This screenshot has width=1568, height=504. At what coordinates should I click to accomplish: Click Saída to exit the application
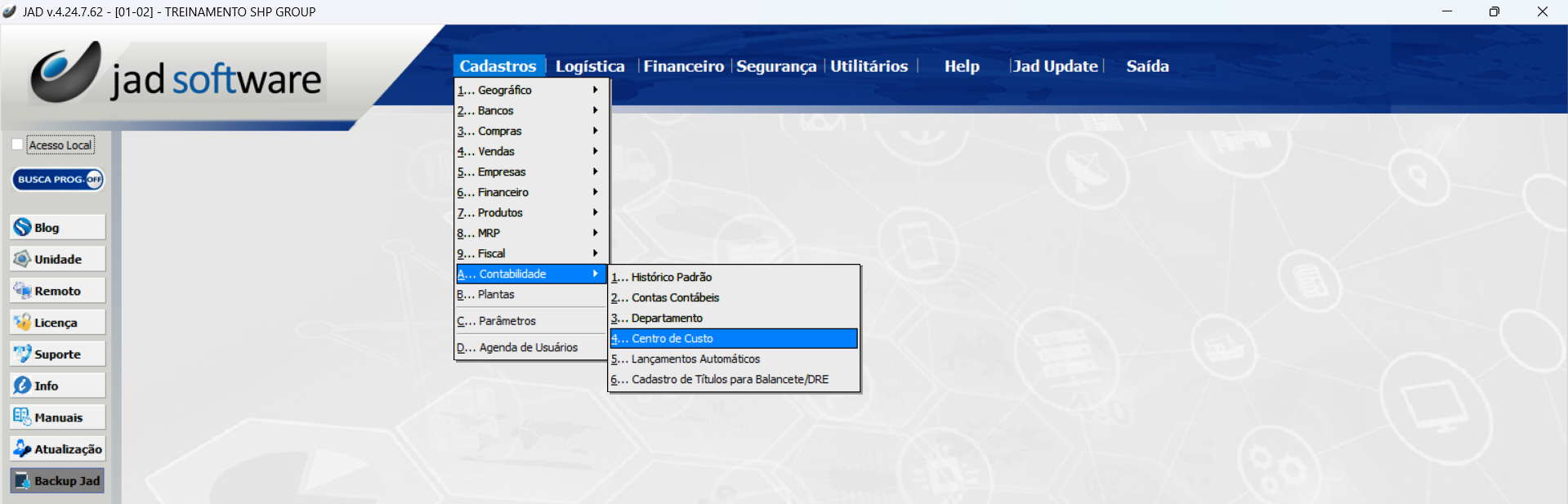tap(1147, 66)
